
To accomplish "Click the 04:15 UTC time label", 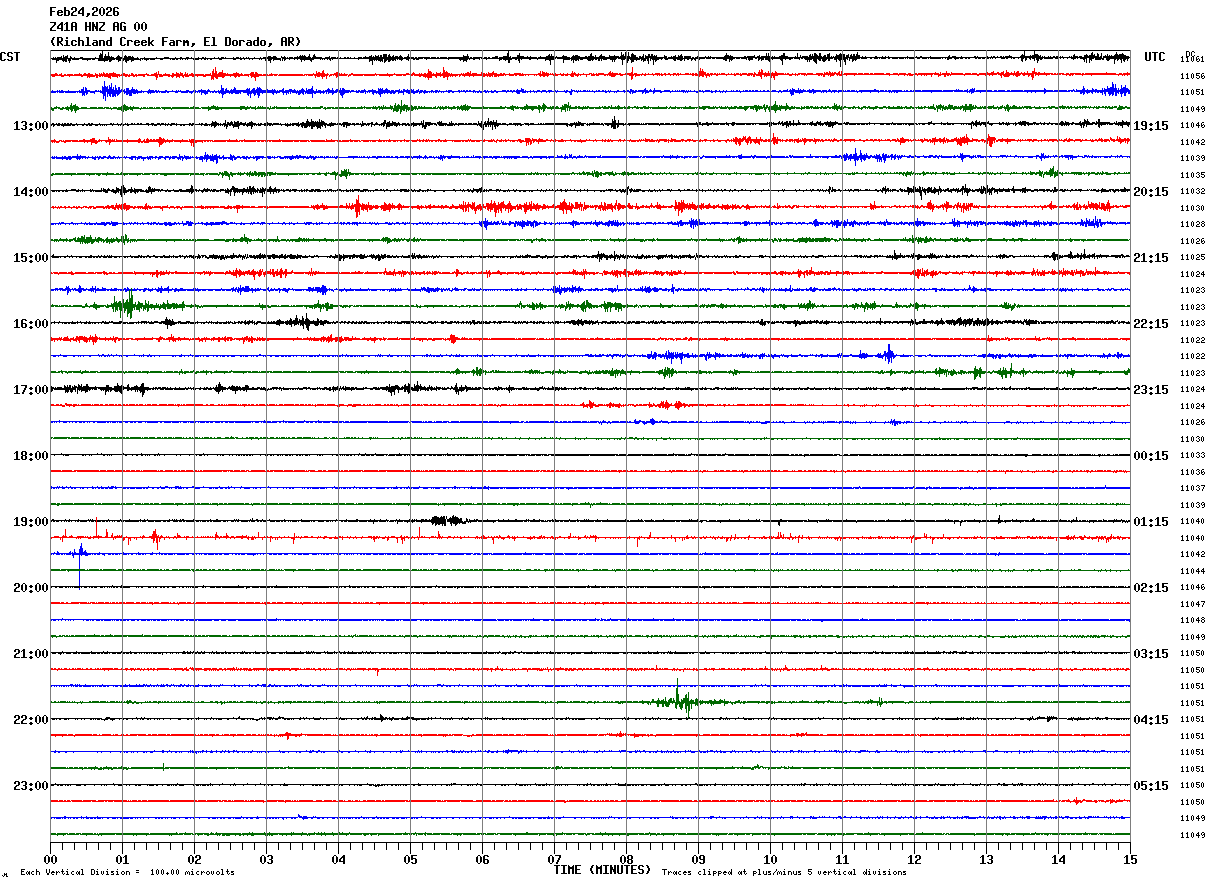I will (1151, 720).
